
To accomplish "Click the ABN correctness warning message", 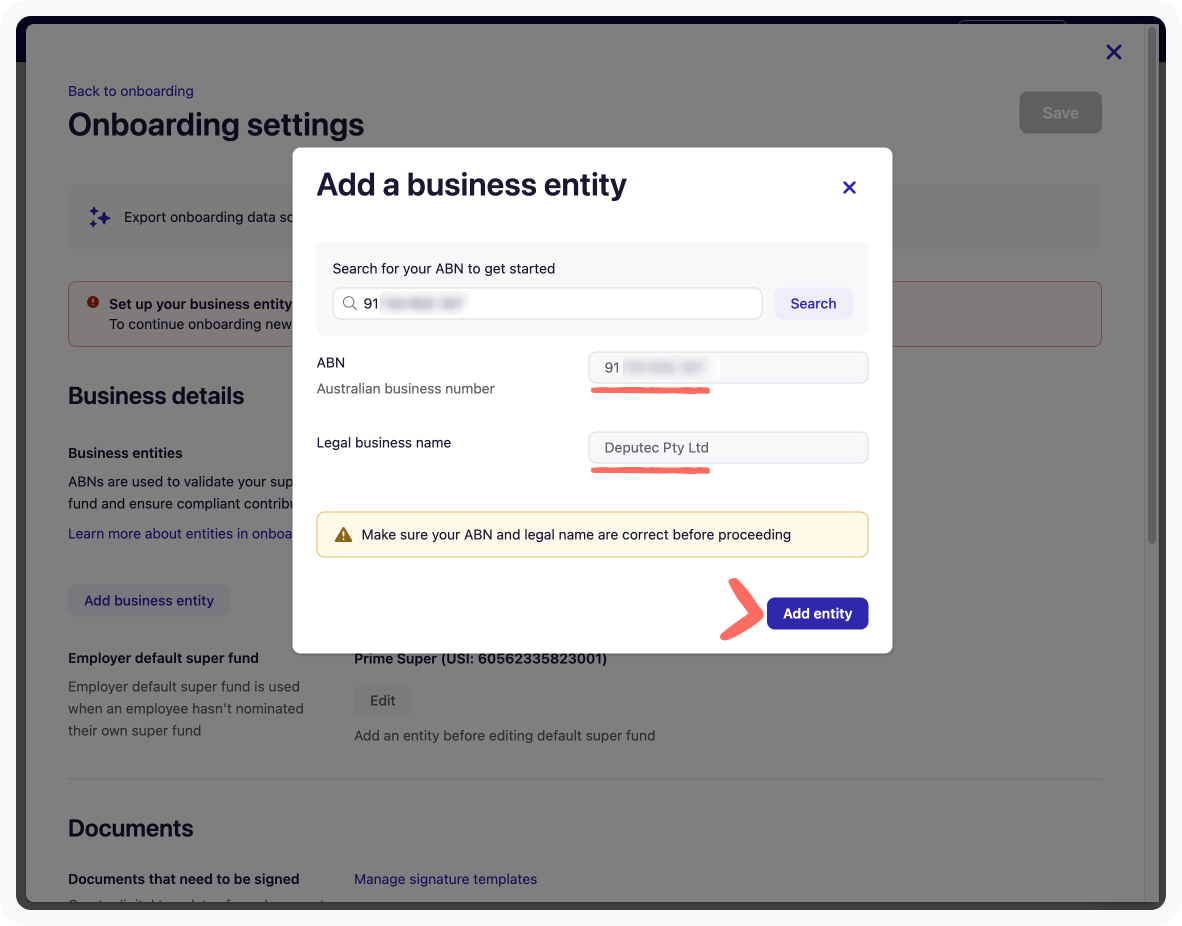I will click(576, 535).
